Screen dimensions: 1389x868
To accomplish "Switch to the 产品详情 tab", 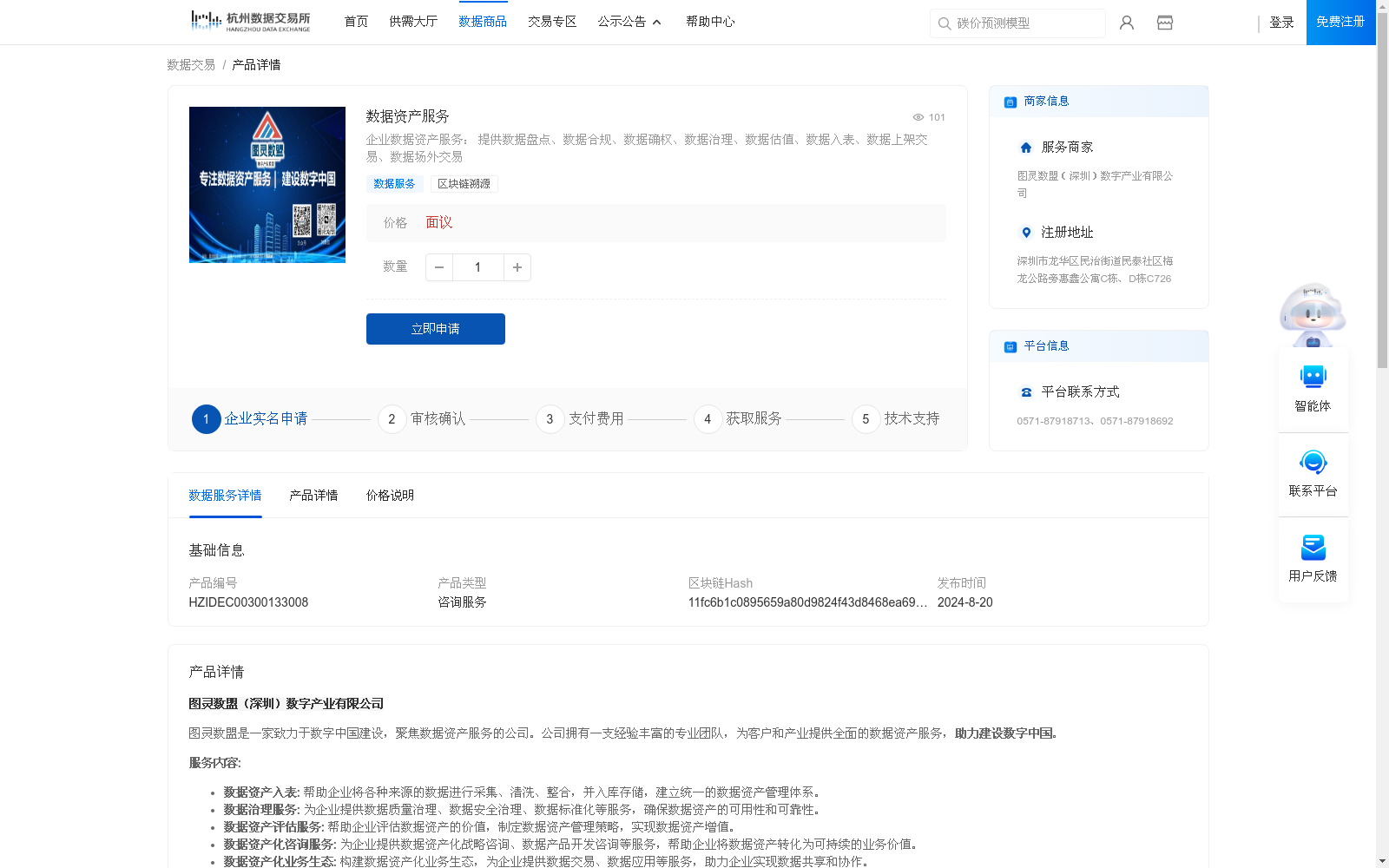I will coord(313,496).
